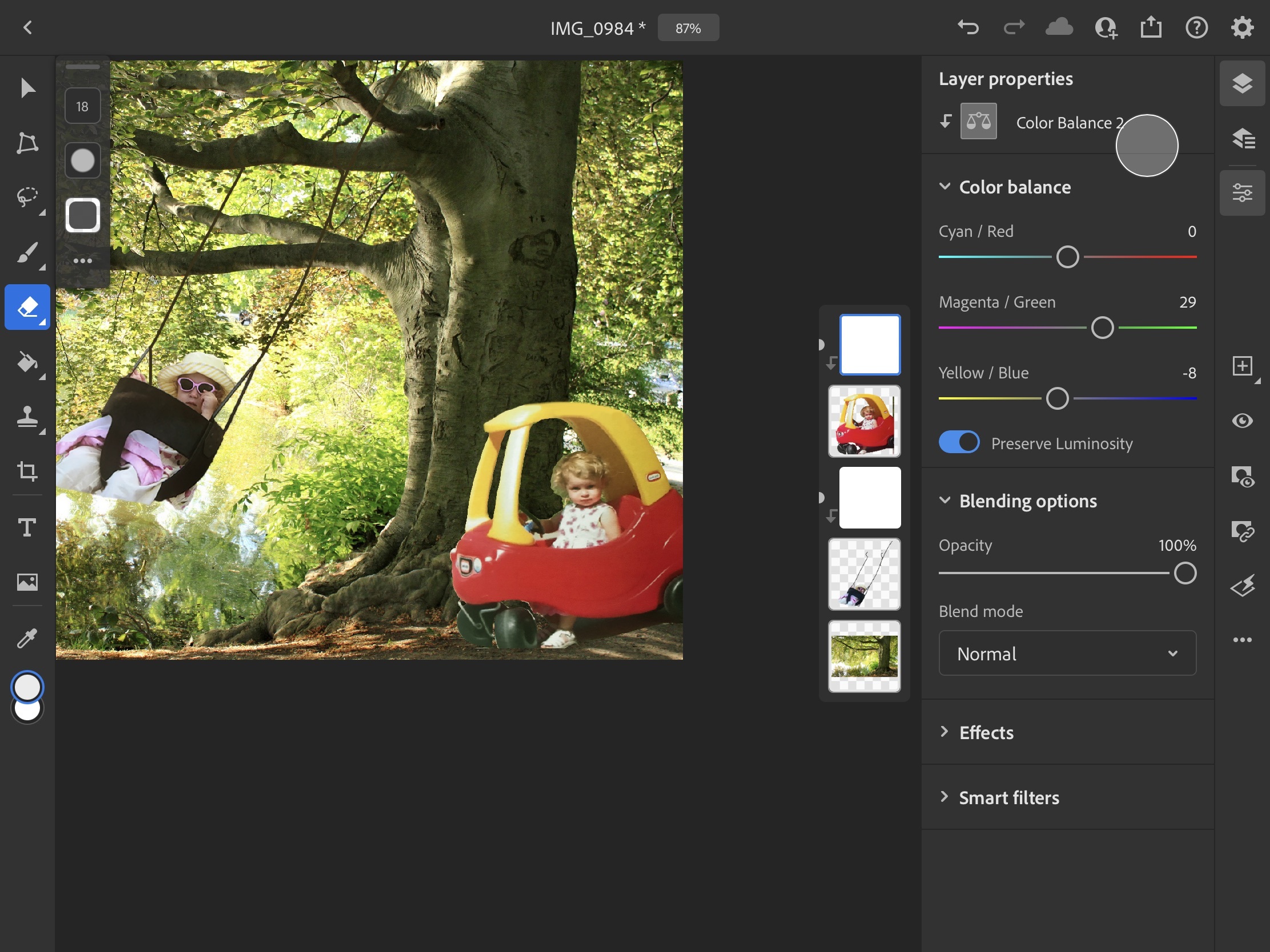Open more eraser tool options dots
This screenshot has width=1270, height=952.
tap(82, 260)
